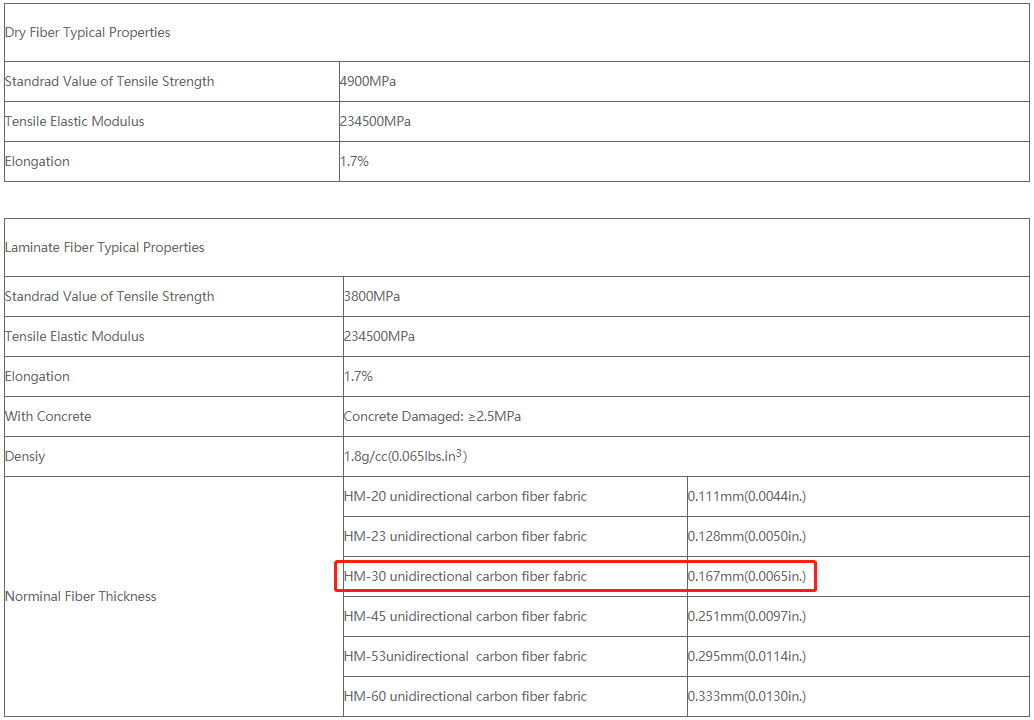Select the 0.128mm(0.0050in.) thickness value

(x=746, y=537)
